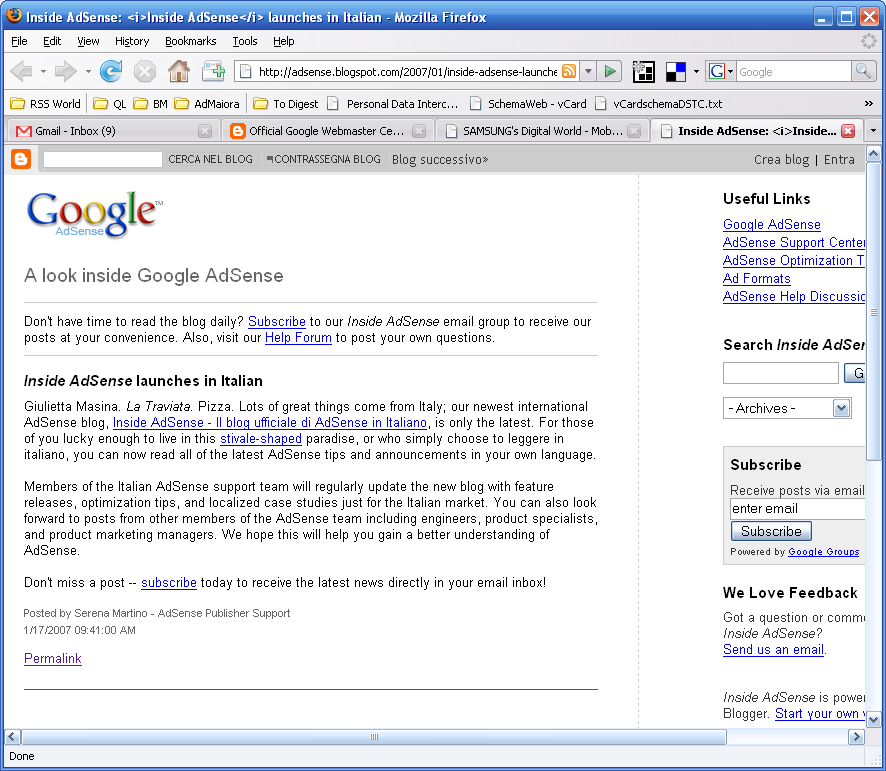Image resolution: width=886 pixels, height=771 pixels.
Task: Show more bookmarks with the chevron
Action: [868, 103]
